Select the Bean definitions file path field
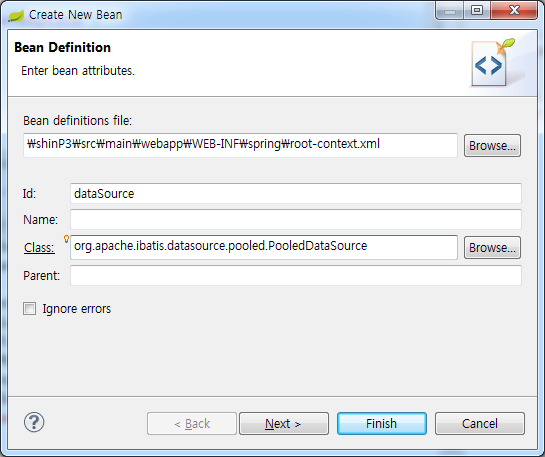The image size is (545, 457). click(240, 145)
